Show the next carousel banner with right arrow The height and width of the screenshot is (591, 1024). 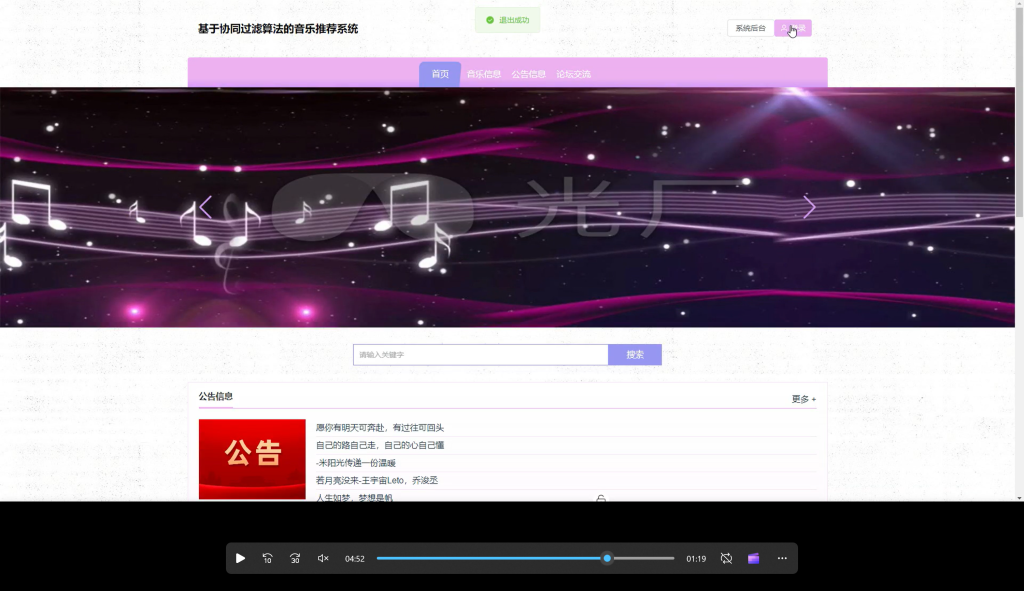tap(809, 207)
